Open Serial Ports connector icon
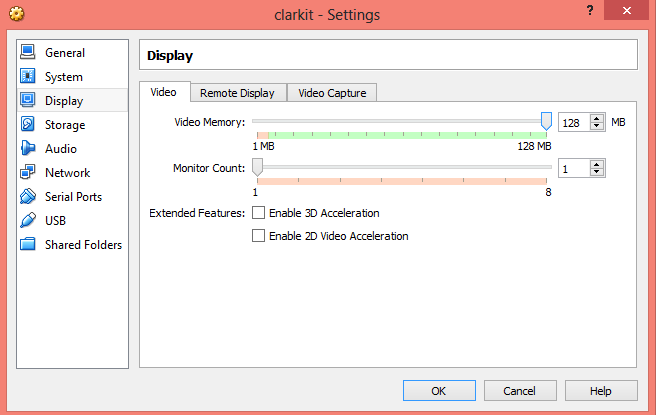The width and height of the screenshot is (656, 415). pos(28,196)
